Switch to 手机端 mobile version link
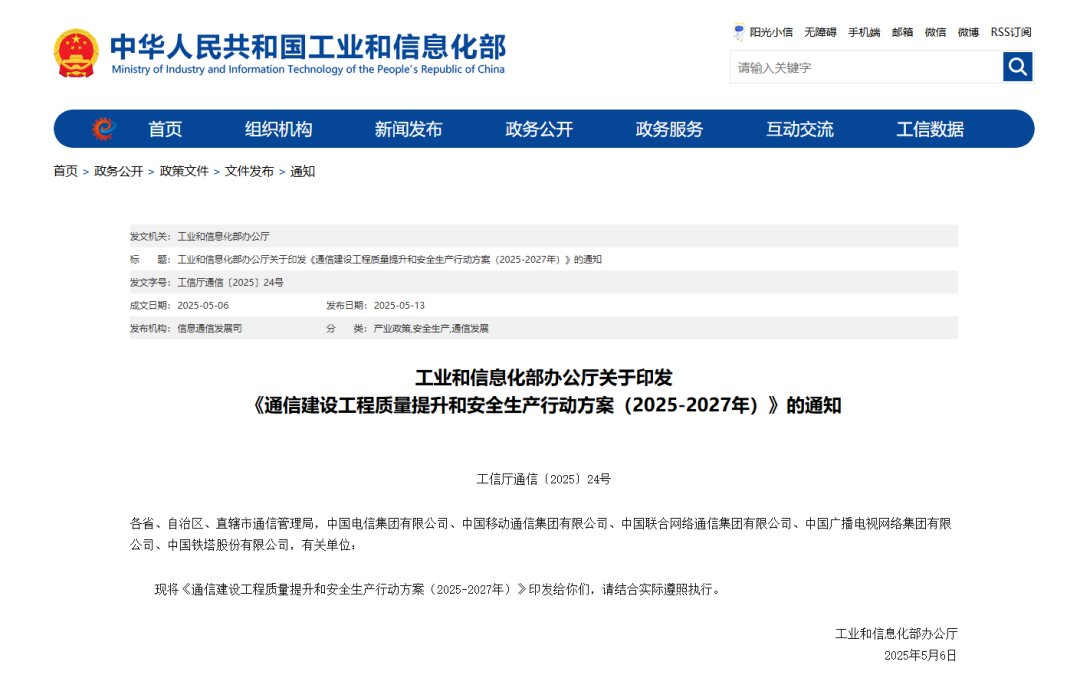The height and width of the screenshot is (678, 1080). coord(864,32)
